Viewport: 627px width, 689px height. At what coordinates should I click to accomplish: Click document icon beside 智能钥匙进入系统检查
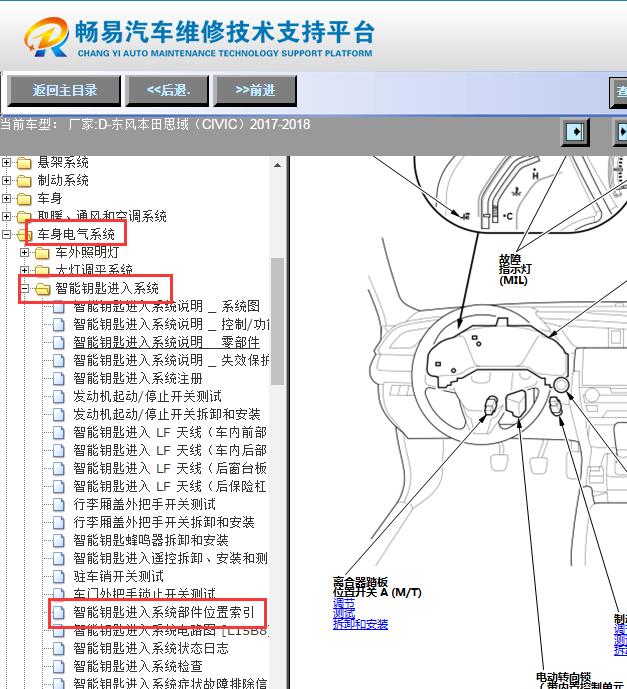58,667
